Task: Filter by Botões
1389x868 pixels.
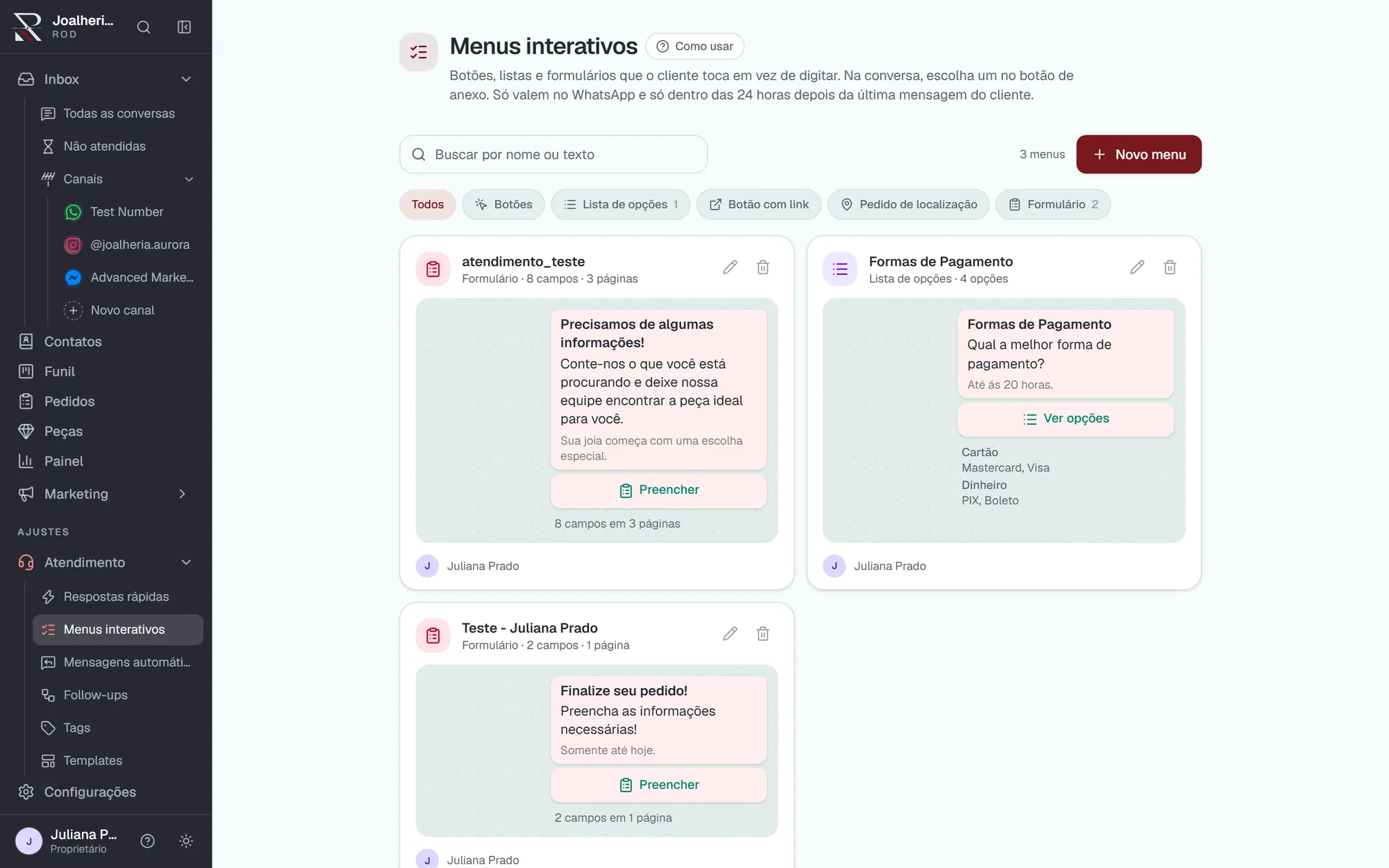Action: click(x=504, y=204)
